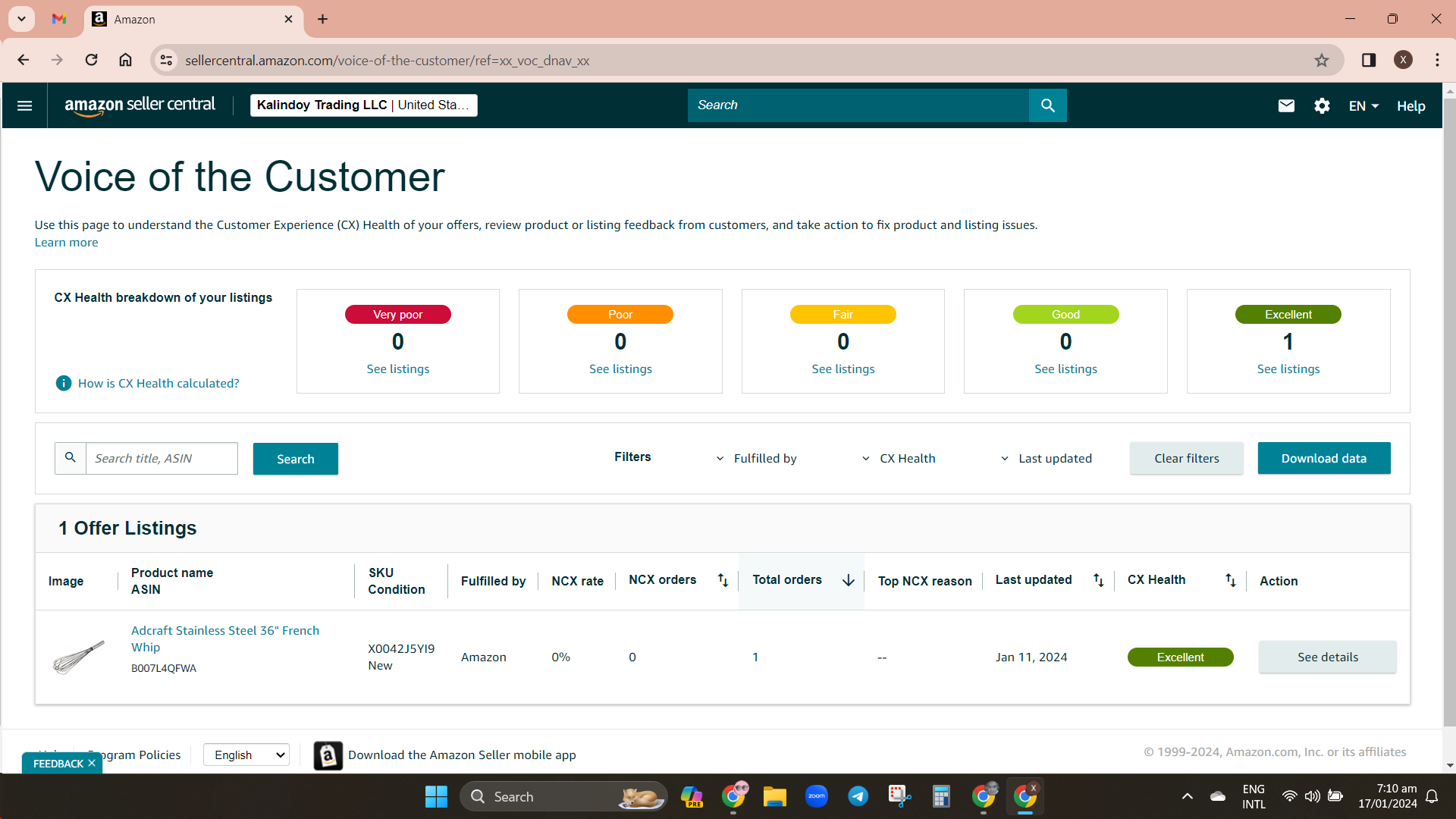Screen dimensions: 1456x819
Task: Click the magnifier icon beside title search
Action: tap(71, 458)
